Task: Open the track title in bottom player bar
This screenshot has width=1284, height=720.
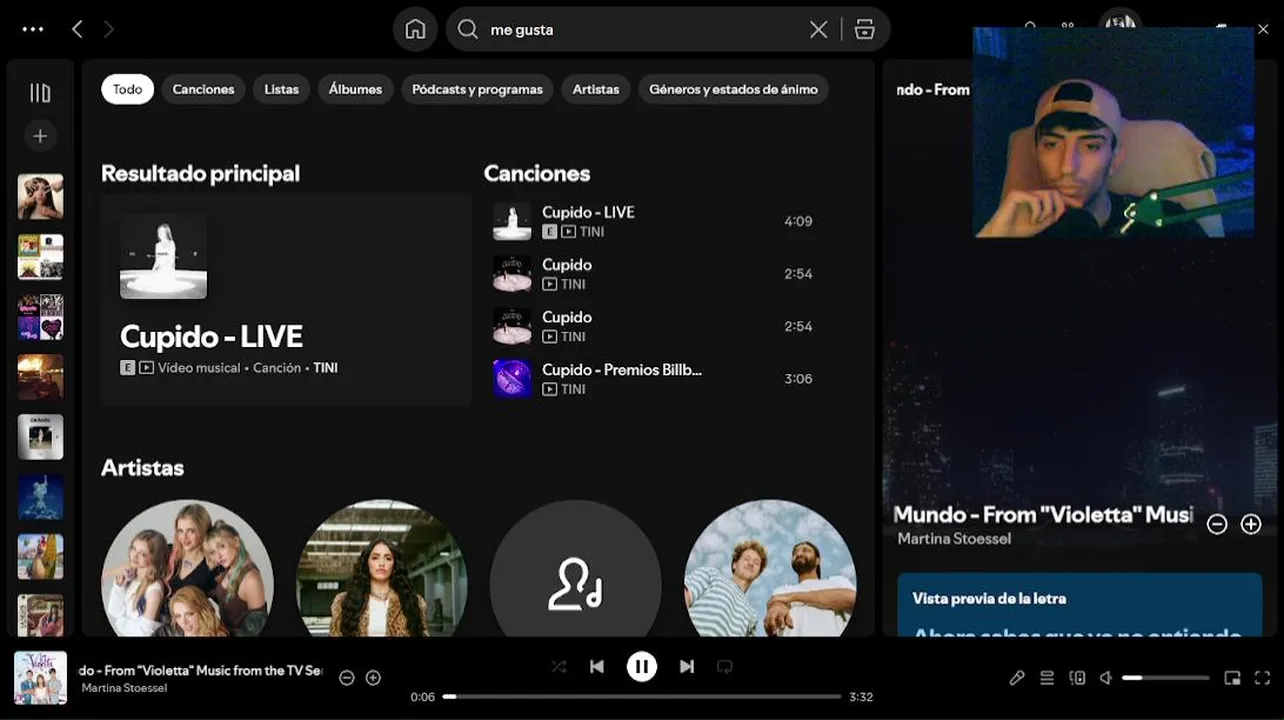Action: 201,670
